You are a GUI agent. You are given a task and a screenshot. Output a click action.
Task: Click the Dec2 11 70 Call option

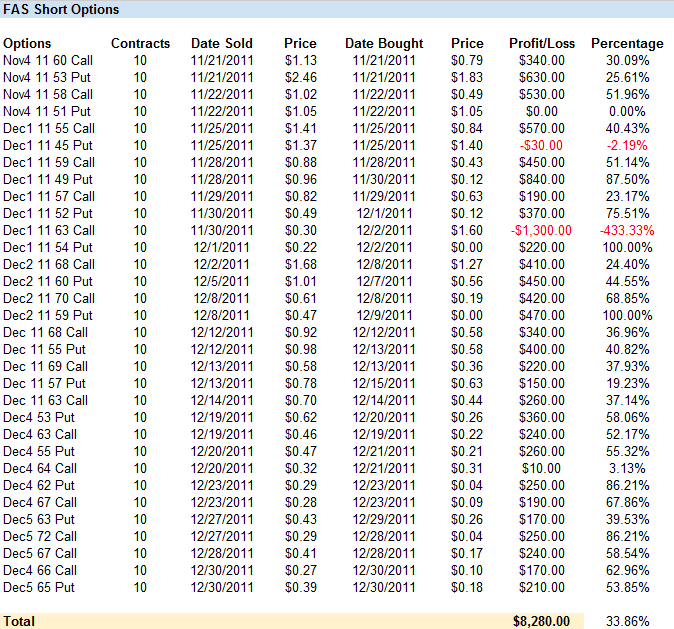[49, 298]
